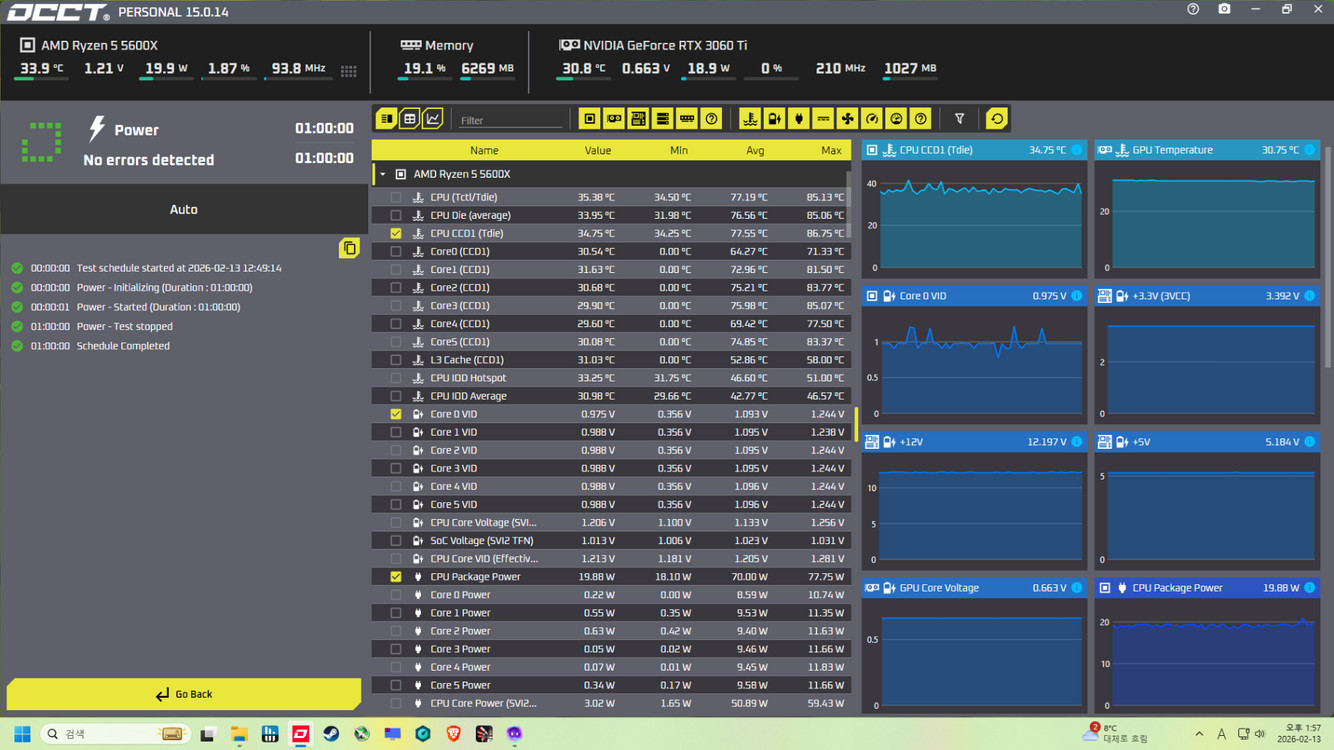This screenshot has width=1334, height=750.
Task: Open the CPU core grid in header
Action: tap(348, 71)
